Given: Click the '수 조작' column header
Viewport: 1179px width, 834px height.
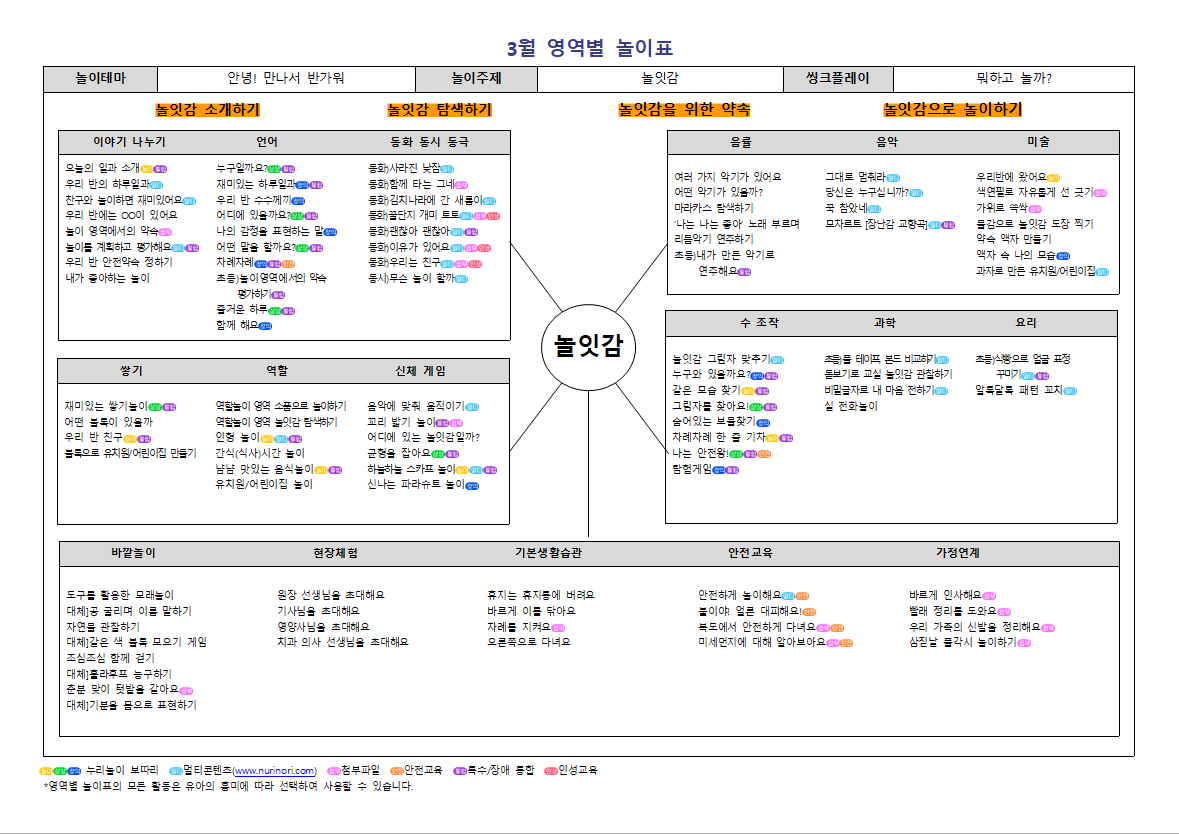Looking at the screenshot, I should (759, 323).
